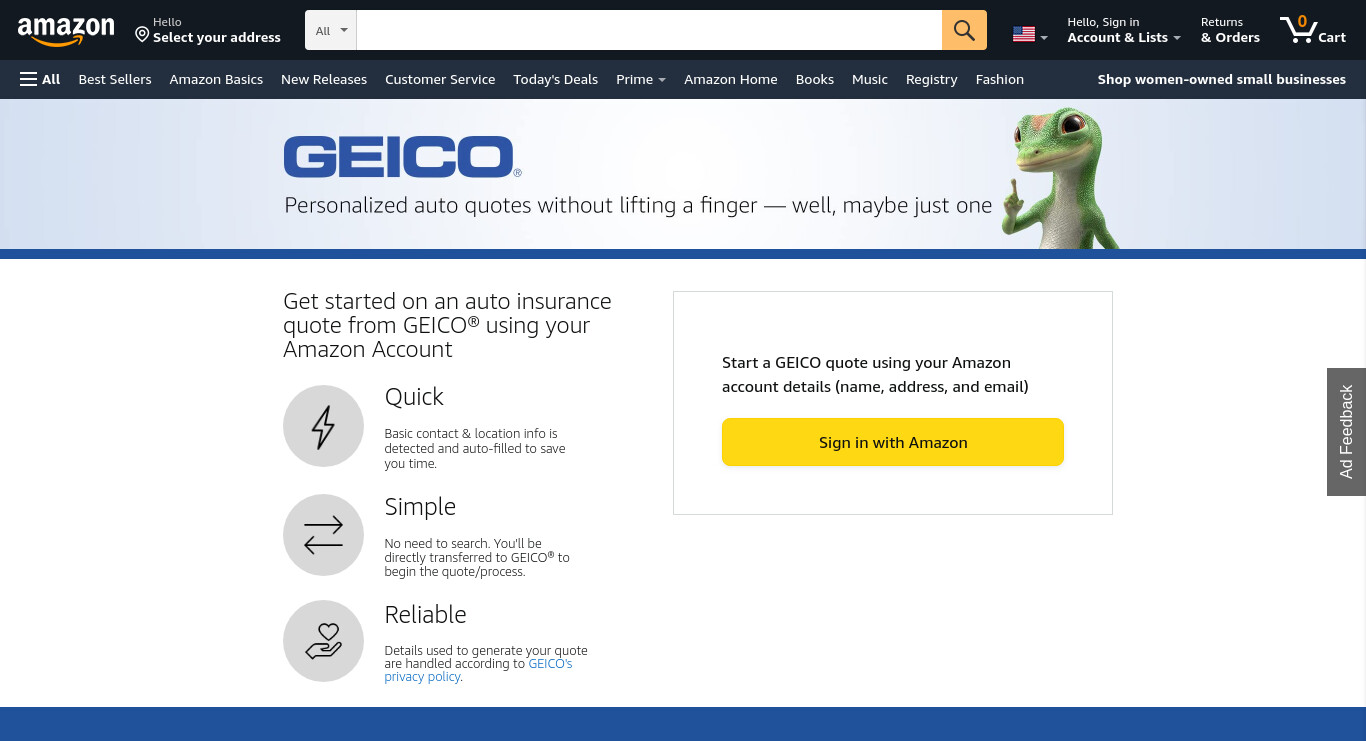Viewport: 1366px width, 741px height.
Task: Open the Amazon Home nav item
Action: click(x=731, y=79)
